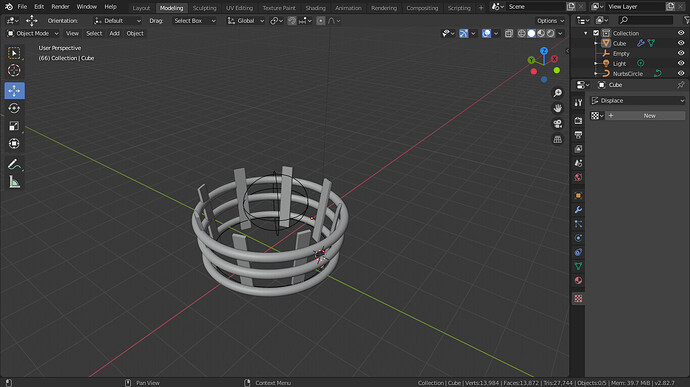Switch to the Sculpting workspace tab

click(x=205, y=8)
